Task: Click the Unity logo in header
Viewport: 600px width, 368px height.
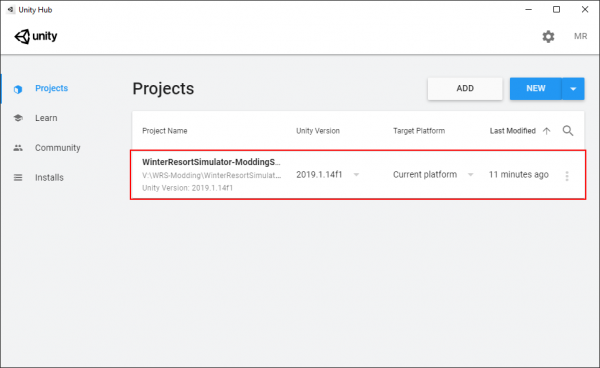Action: [36, 36]
